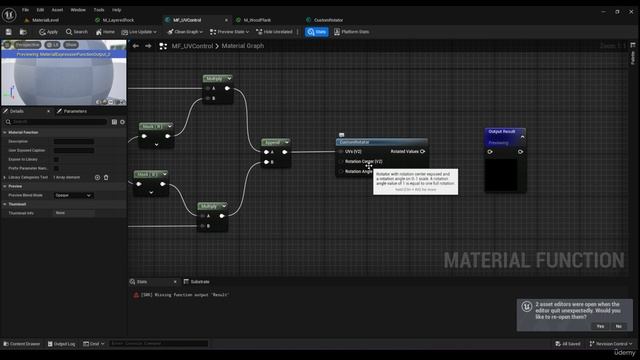Screen dimensions: 640x360
Task: Open the Asset menu
Action: [x=57, y=10]
